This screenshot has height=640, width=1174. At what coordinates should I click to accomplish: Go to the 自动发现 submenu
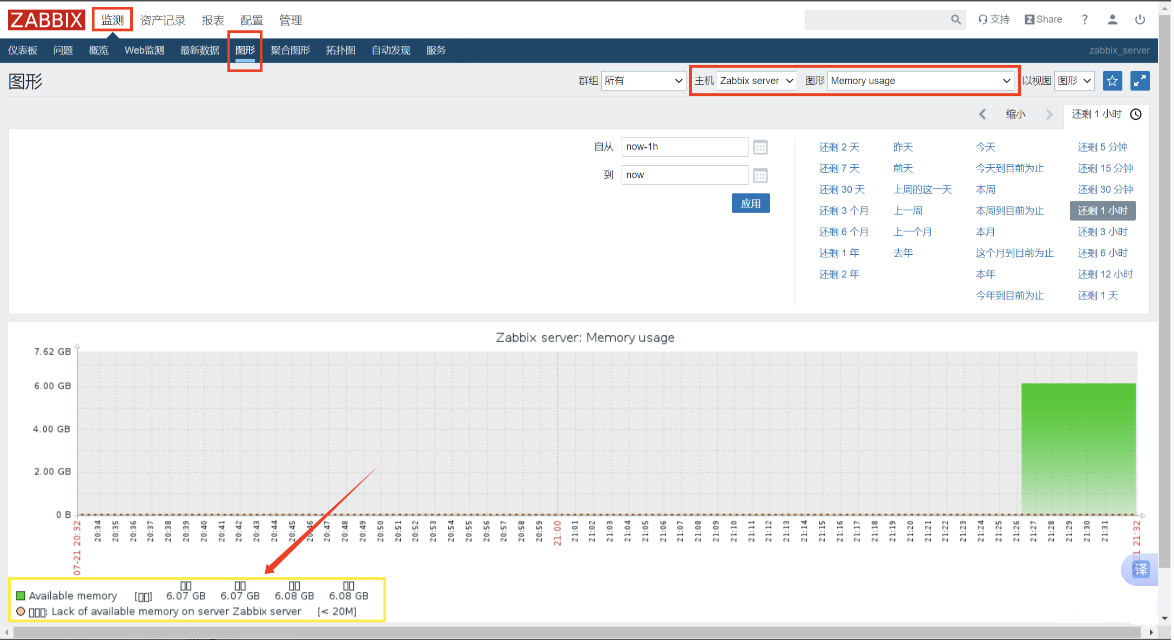coord(391,50)
